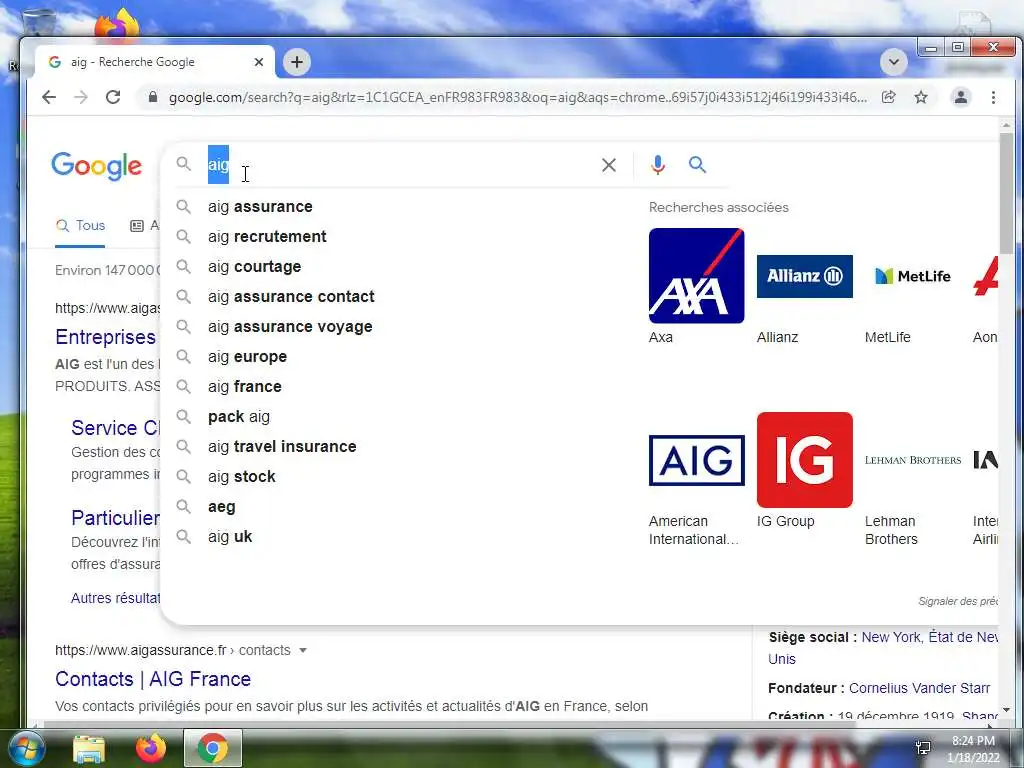Clear the search box with the X
Viewport: 1024px width, 768px height.
pyautogui.click(x=609, y=165)
